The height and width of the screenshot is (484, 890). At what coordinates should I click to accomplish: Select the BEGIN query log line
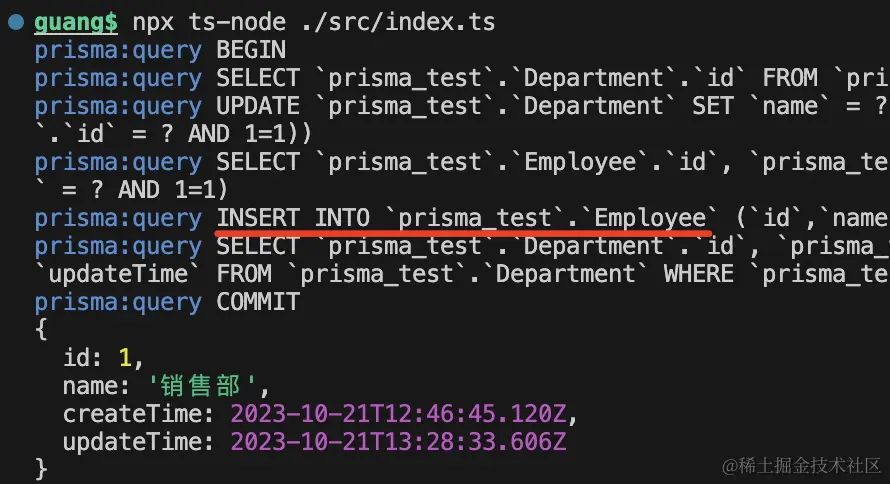coord(160,49)
